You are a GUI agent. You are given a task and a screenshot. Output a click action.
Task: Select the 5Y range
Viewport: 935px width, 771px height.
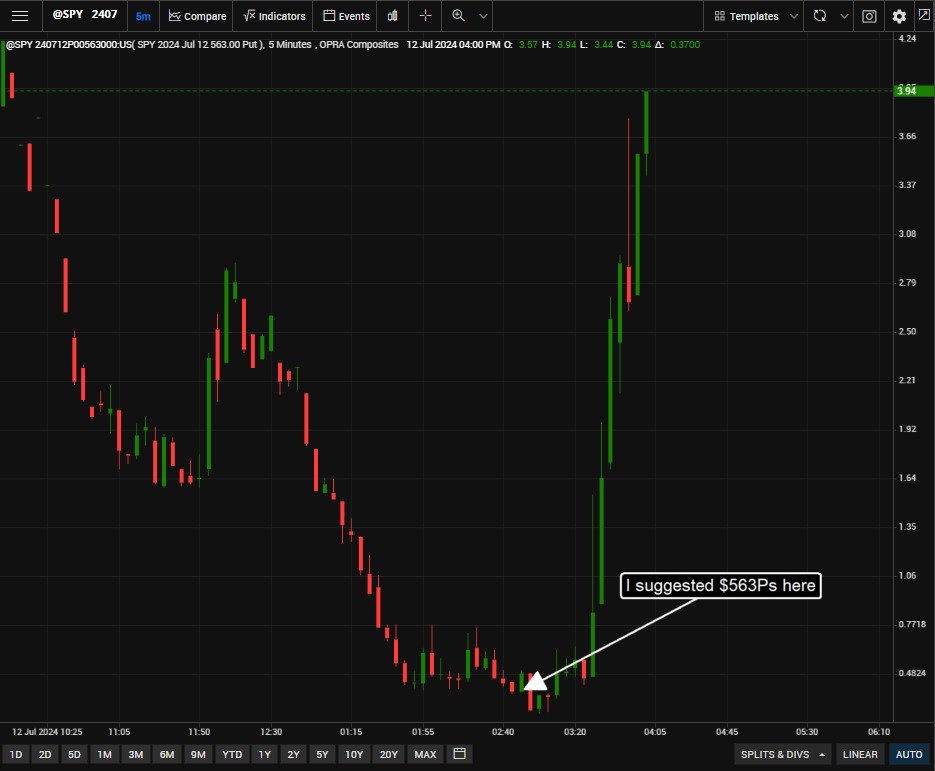pyautogui.click(x=322, y=754)
